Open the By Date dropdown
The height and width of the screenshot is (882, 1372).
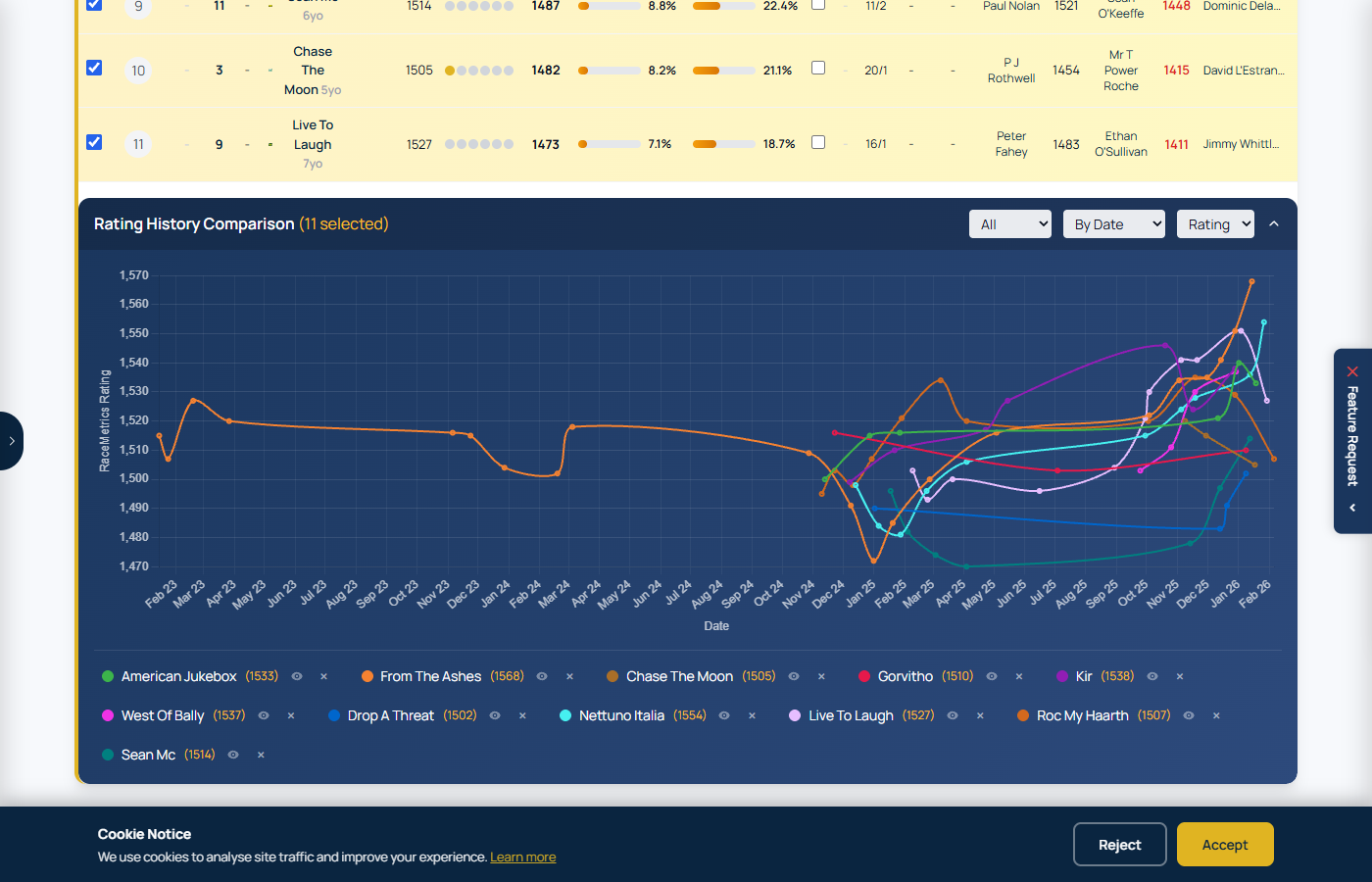point(1113,223)
